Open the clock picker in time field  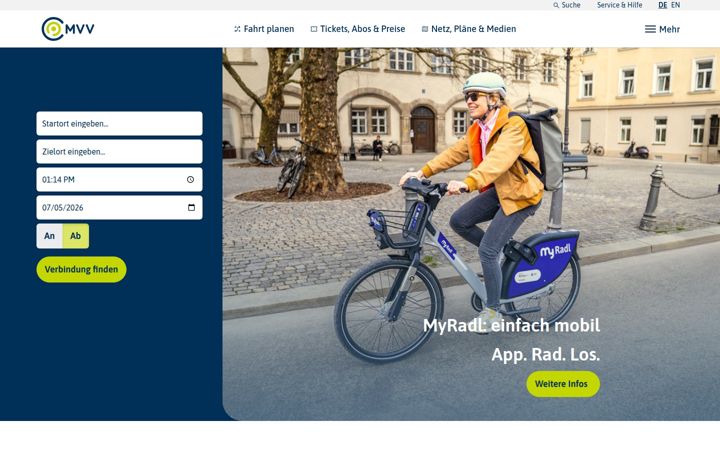point(191,180)
